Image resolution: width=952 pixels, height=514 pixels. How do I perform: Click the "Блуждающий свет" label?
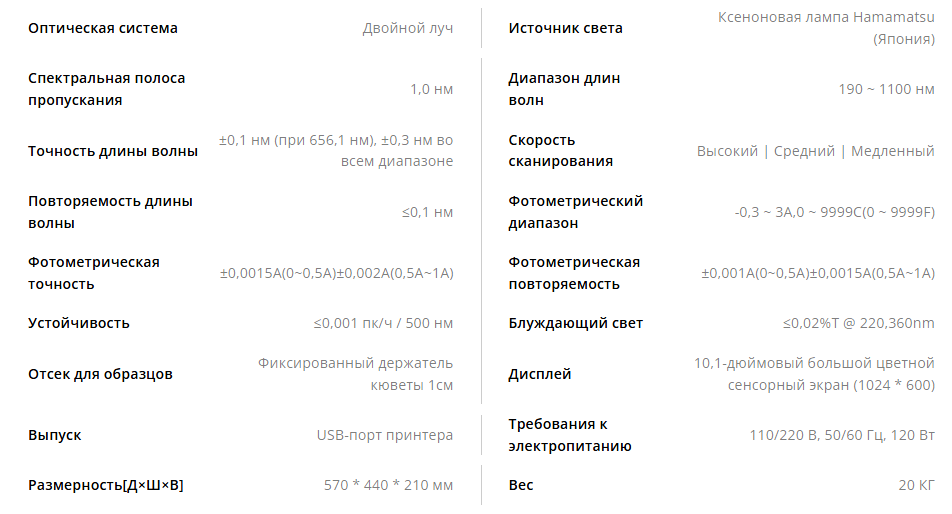tap(575, 323)
